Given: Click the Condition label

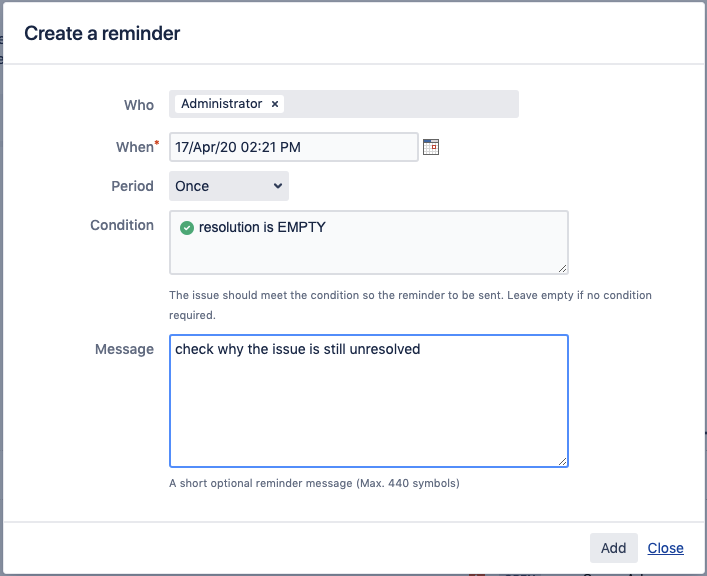Looking at the screenshot, I should tap(122, 225).
